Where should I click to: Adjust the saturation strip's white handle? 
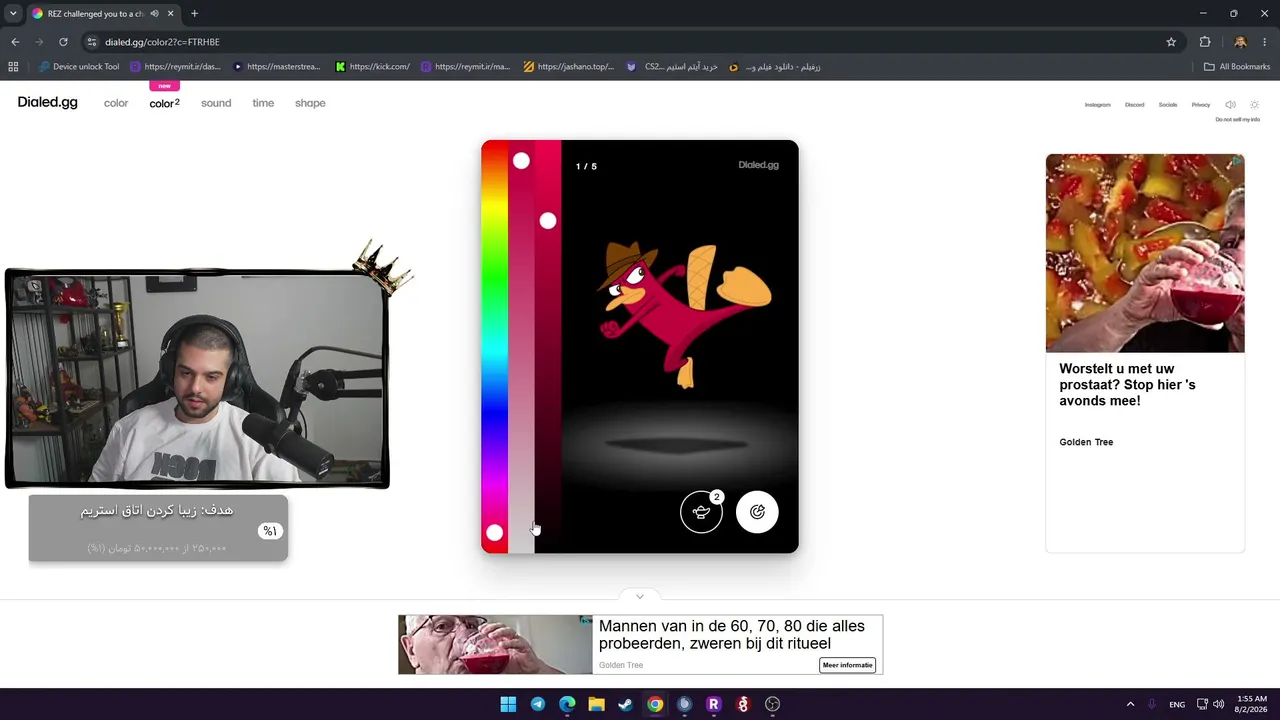click(521, 161)
